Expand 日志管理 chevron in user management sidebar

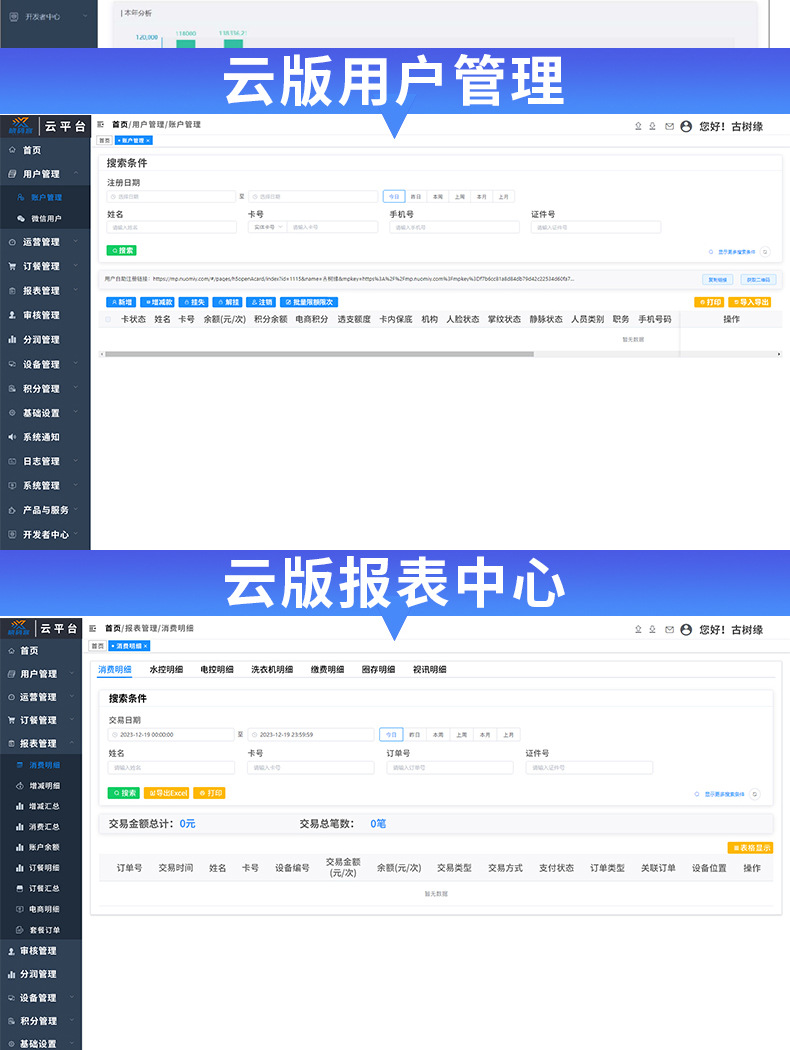tap(76, 461)
